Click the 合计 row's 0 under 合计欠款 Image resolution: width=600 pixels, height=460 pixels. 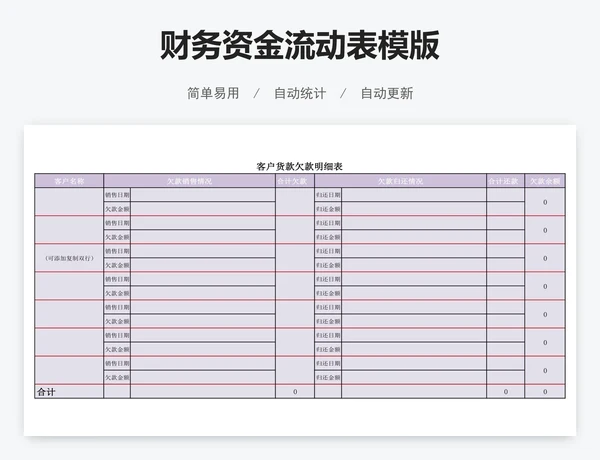(295, 391)
